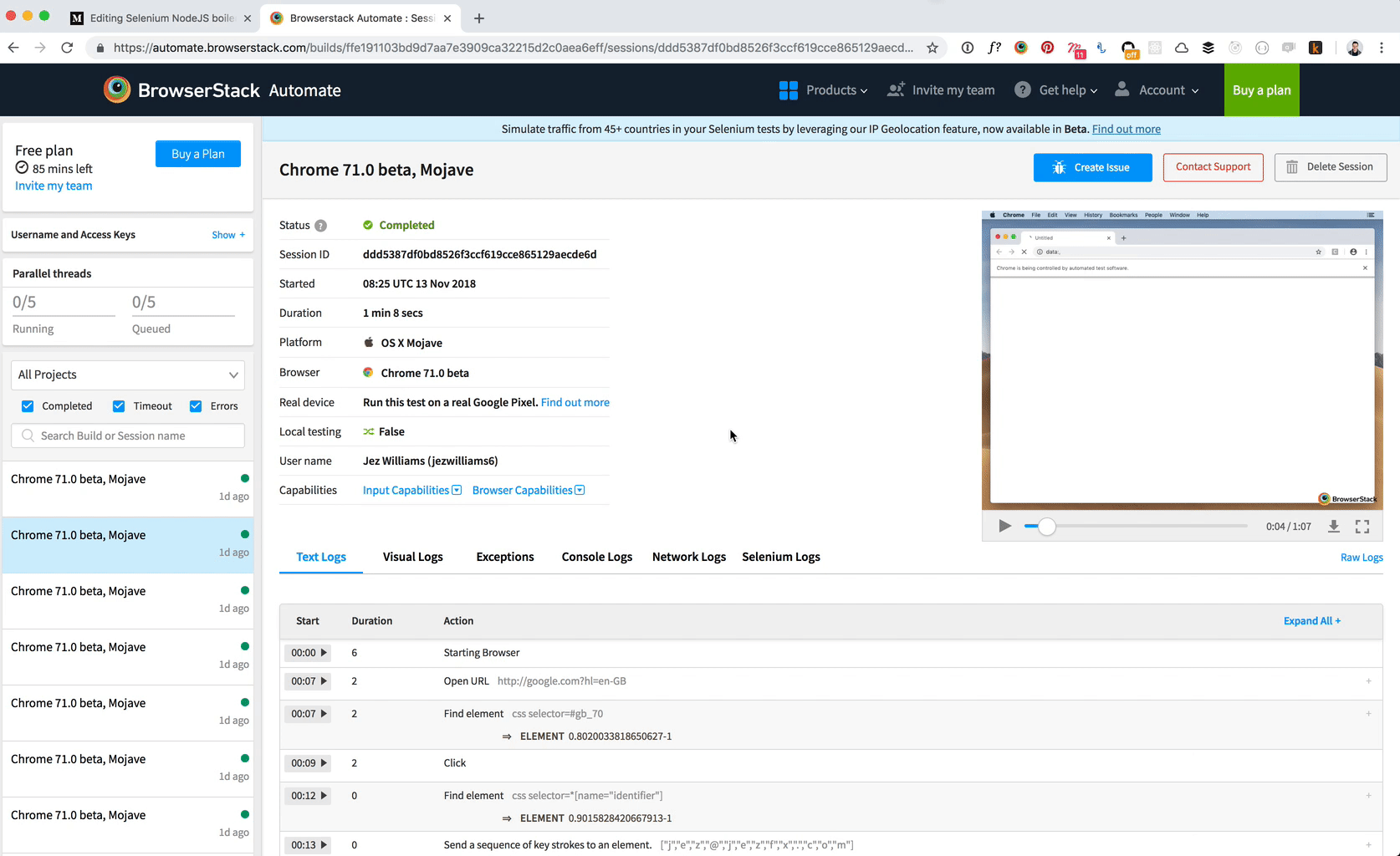Open the Exceptions tab
Viewport: 1400px width, 856px height.
(x=505, y=557)
